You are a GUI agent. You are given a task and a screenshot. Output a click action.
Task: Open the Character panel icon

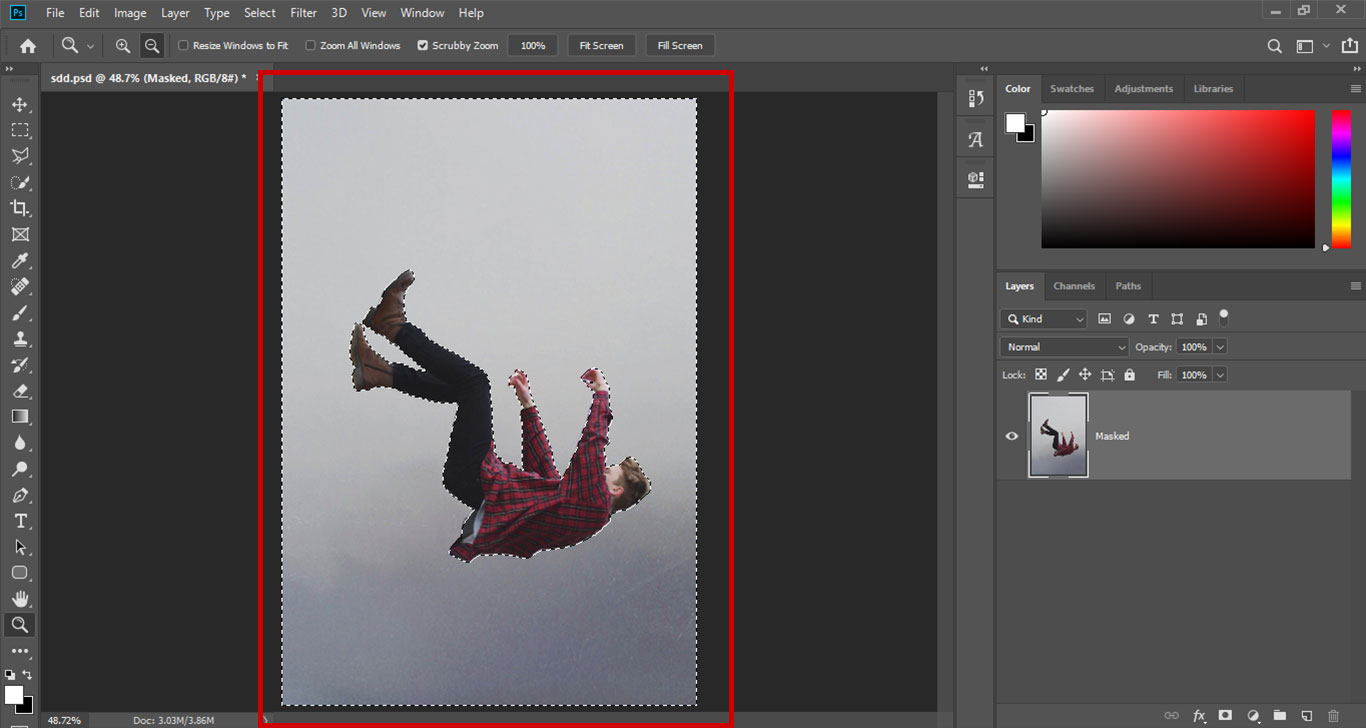[x=976, y=140]
